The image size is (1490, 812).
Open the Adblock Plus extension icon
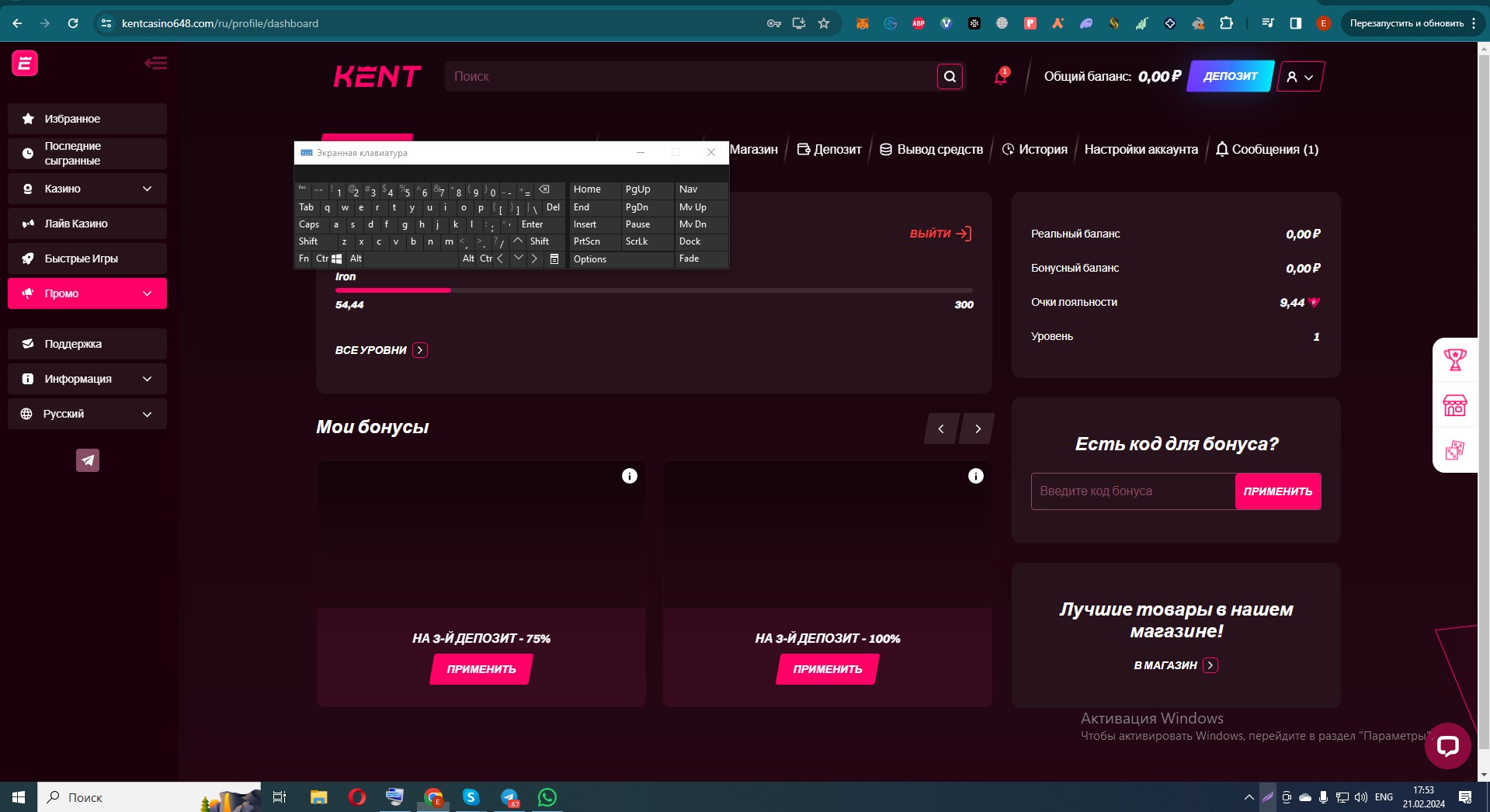click(919, 23)
